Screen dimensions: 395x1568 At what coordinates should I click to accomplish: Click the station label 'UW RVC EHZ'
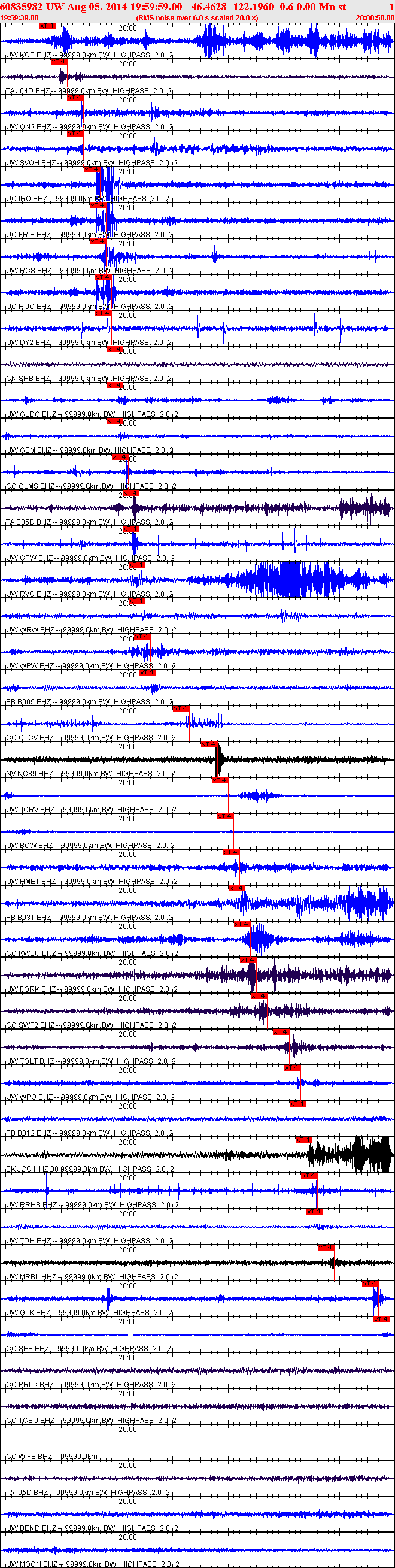click(x=29, y=594)
